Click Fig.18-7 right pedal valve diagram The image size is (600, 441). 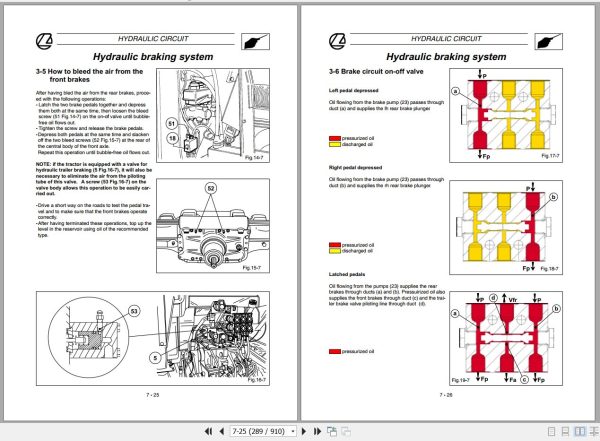[506, 227]
